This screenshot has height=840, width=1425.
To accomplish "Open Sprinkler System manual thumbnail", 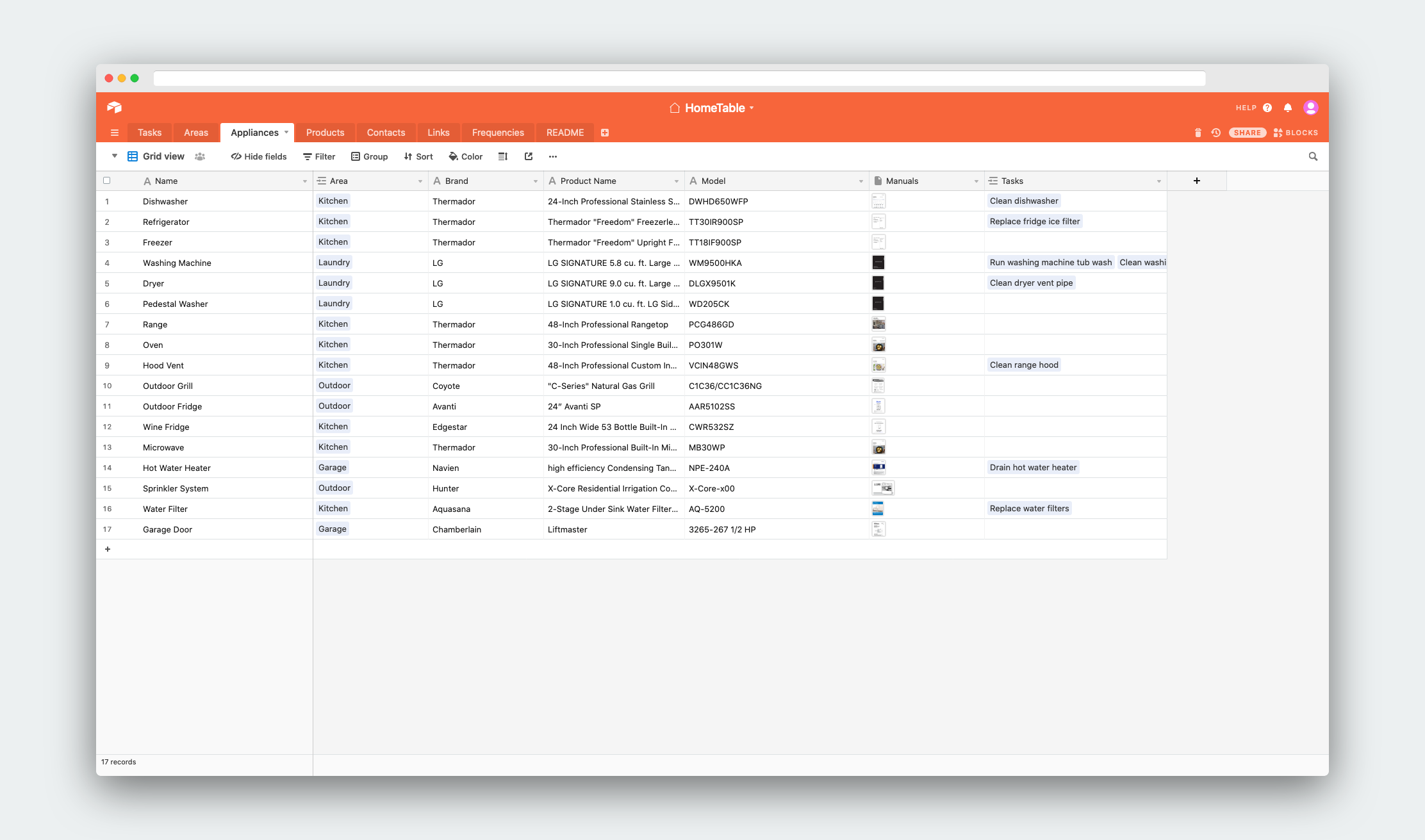I will [x=883, y=488].
